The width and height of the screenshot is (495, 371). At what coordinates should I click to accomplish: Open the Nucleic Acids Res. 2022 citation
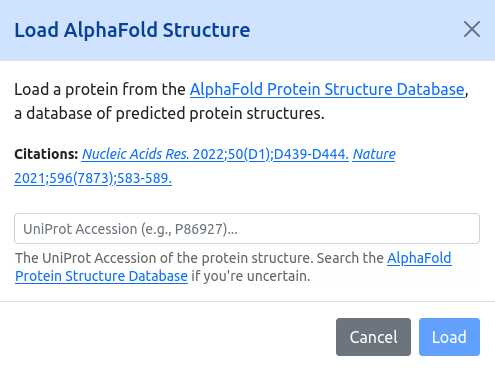tap(215, 154)
